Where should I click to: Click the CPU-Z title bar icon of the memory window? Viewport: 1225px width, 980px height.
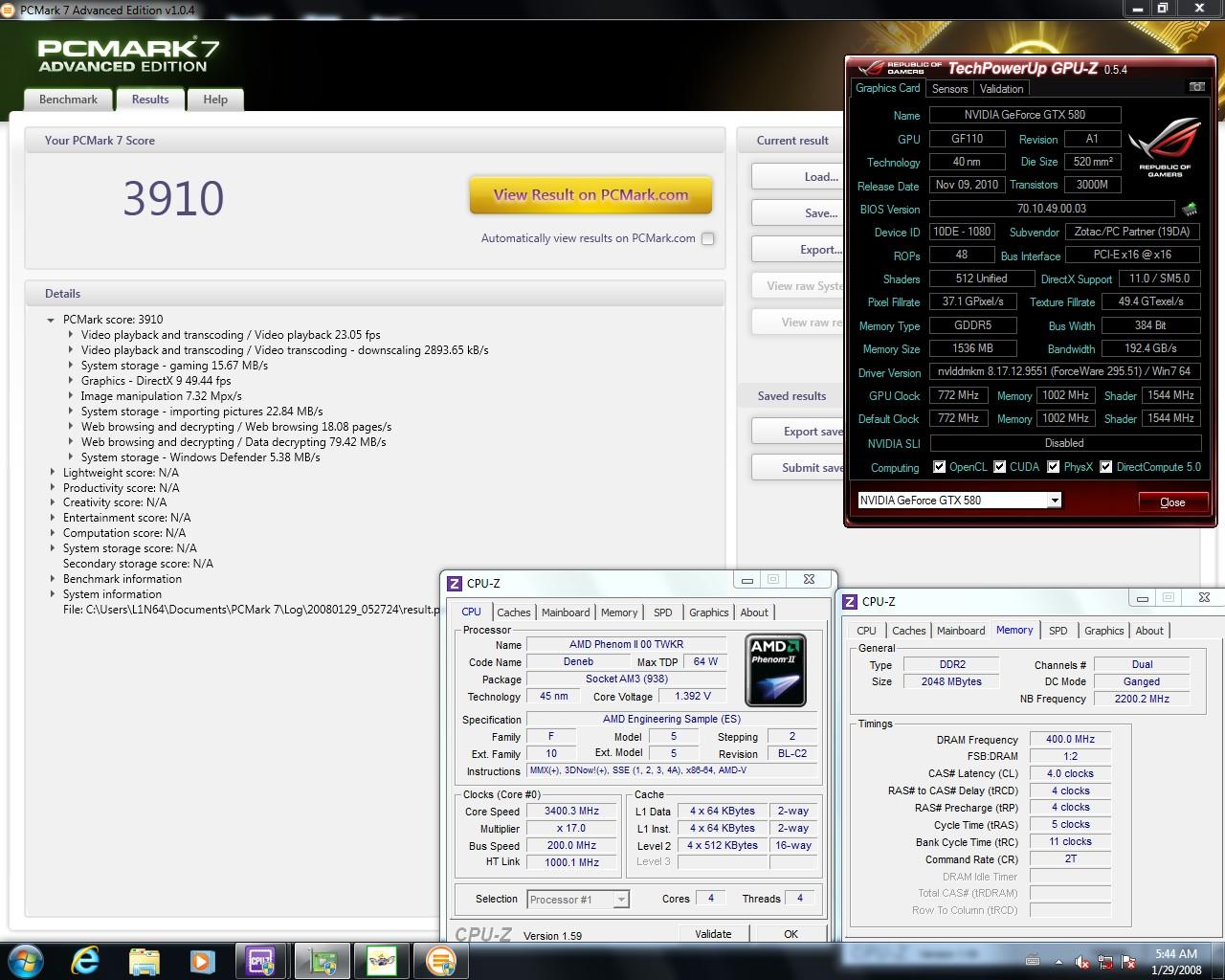(x=849, y=601)
